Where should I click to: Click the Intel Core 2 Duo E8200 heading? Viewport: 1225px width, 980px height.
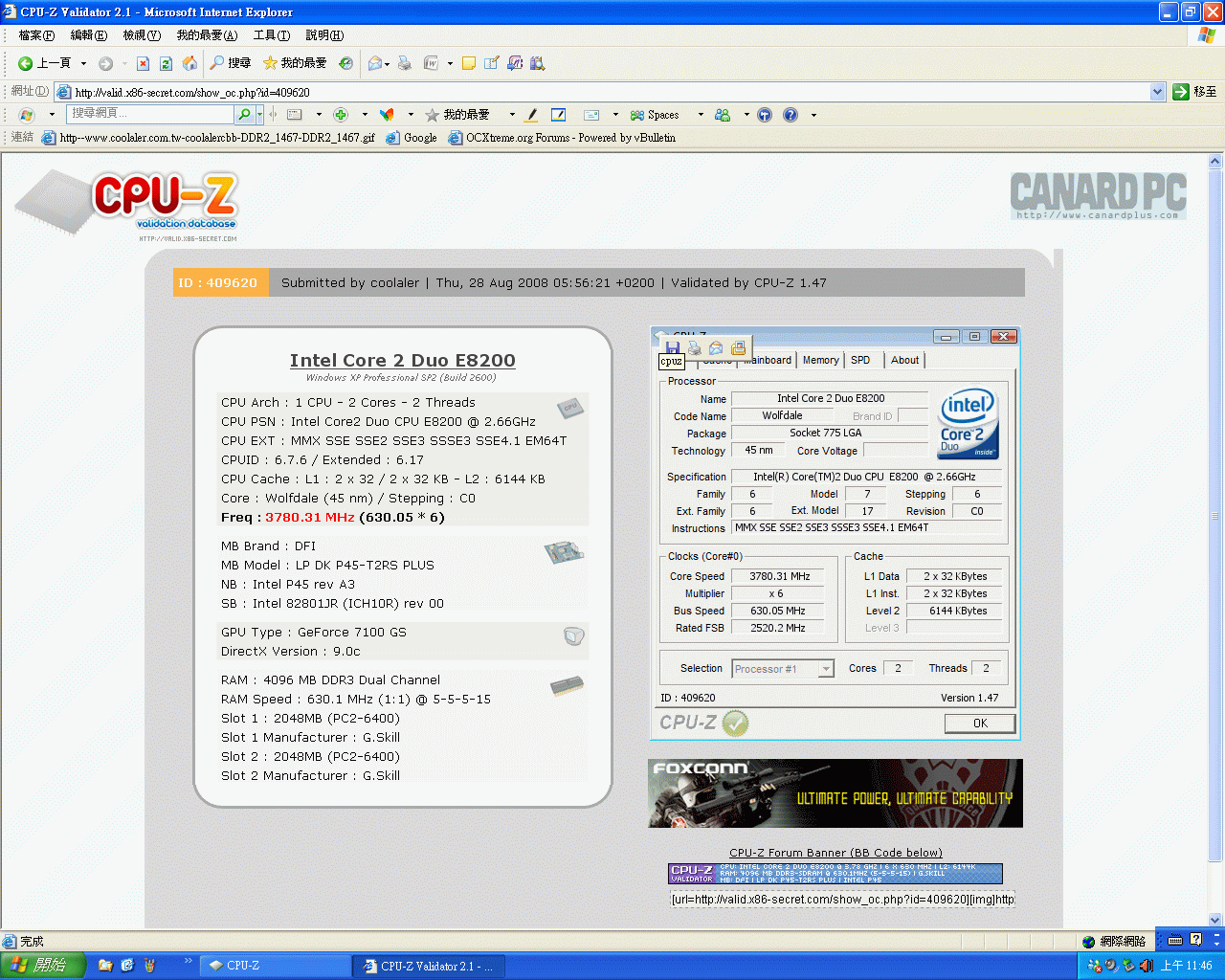coord(402,361)
